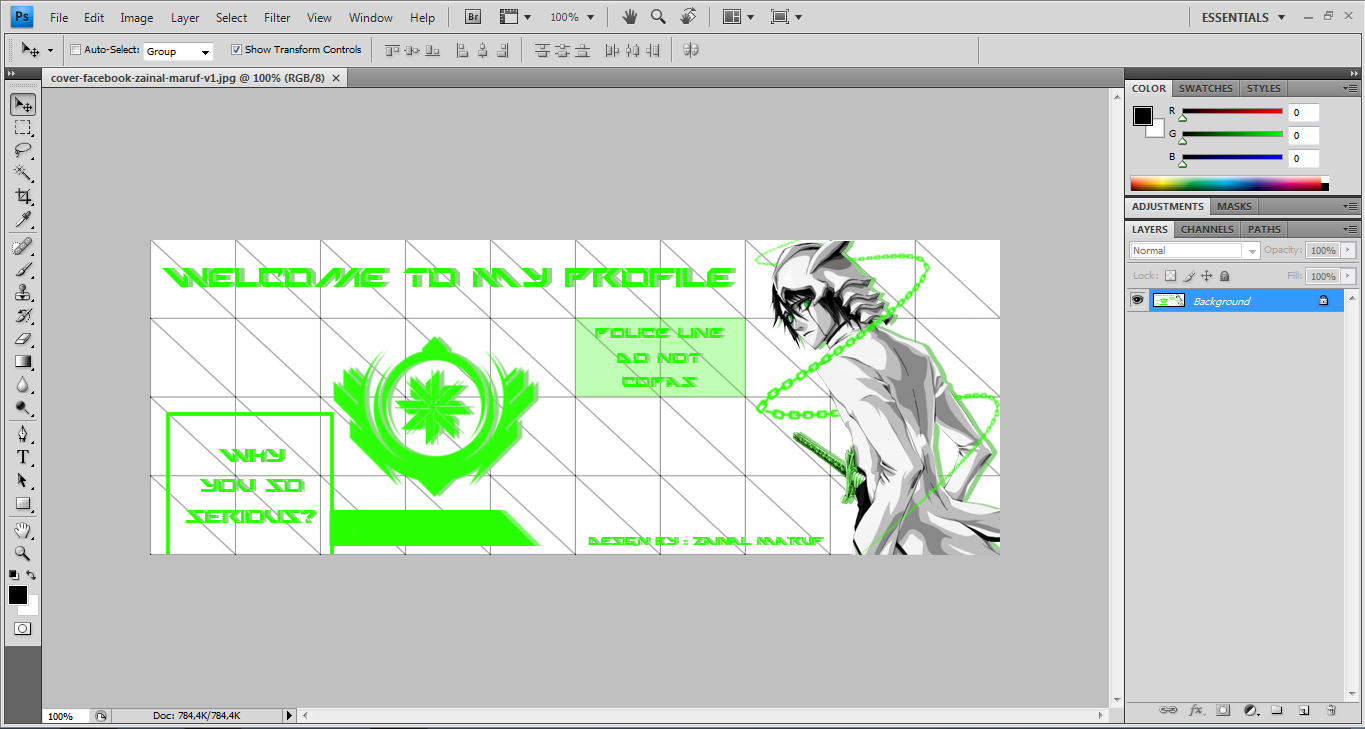1365x729 pixels.
Task: Toggle lock all
Action: (1224, 276)
